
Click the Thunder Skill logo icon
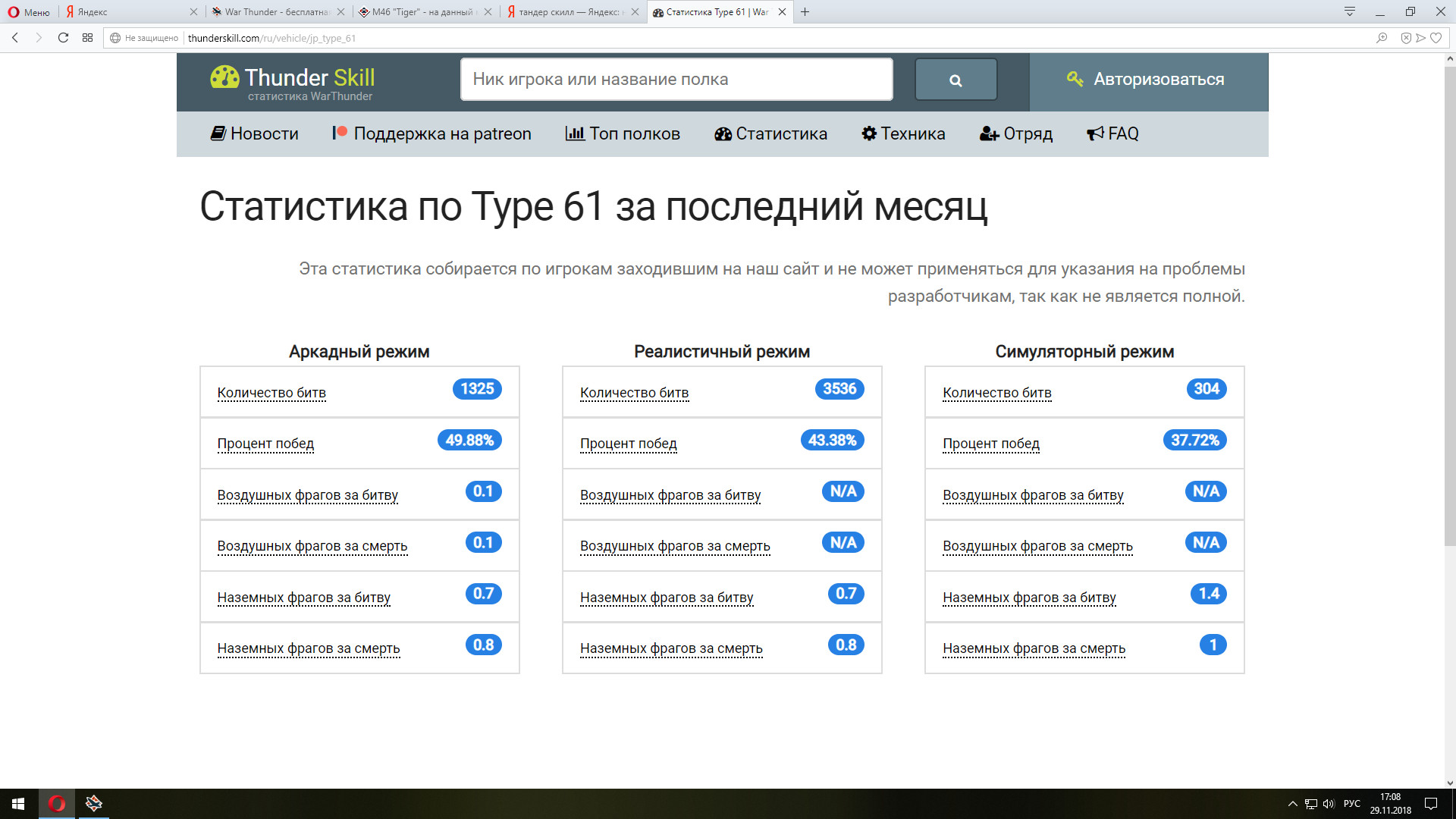coord(222,79)
